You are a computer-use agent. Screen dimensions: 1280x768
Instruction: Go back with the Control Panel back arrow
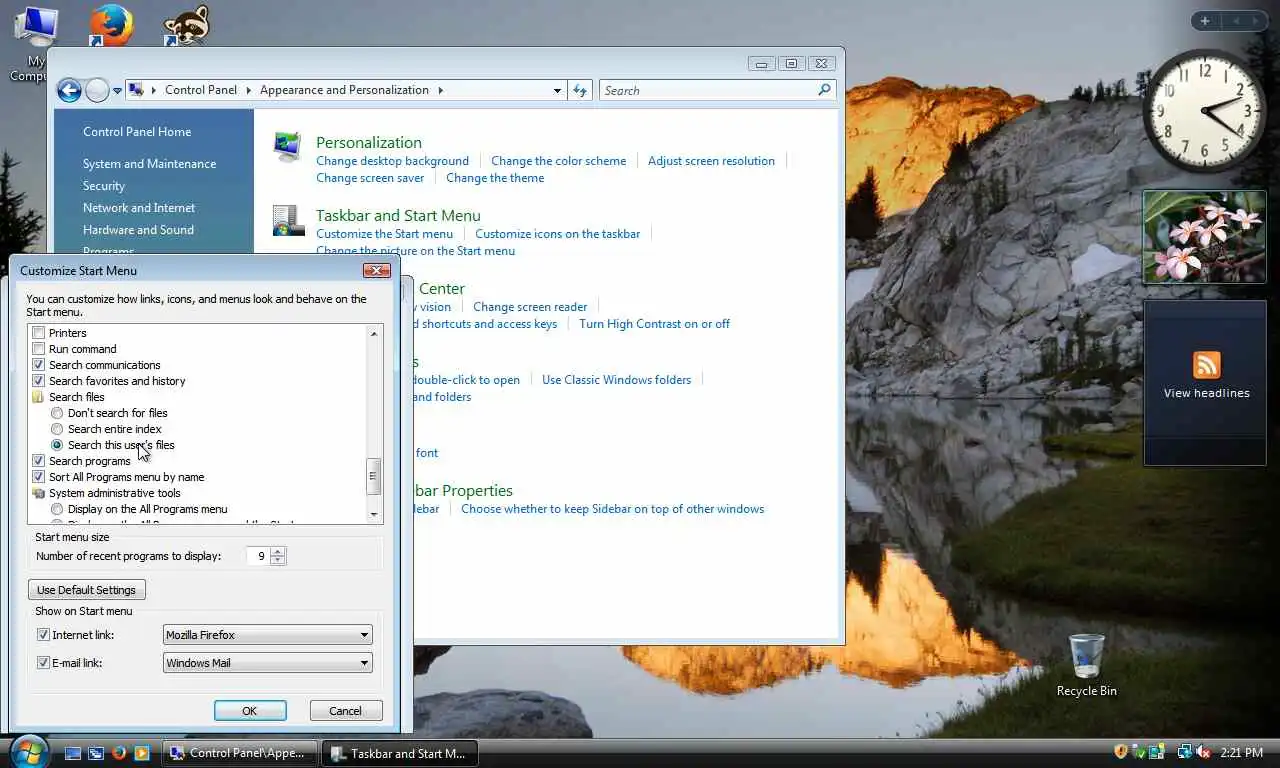[69, 91]
